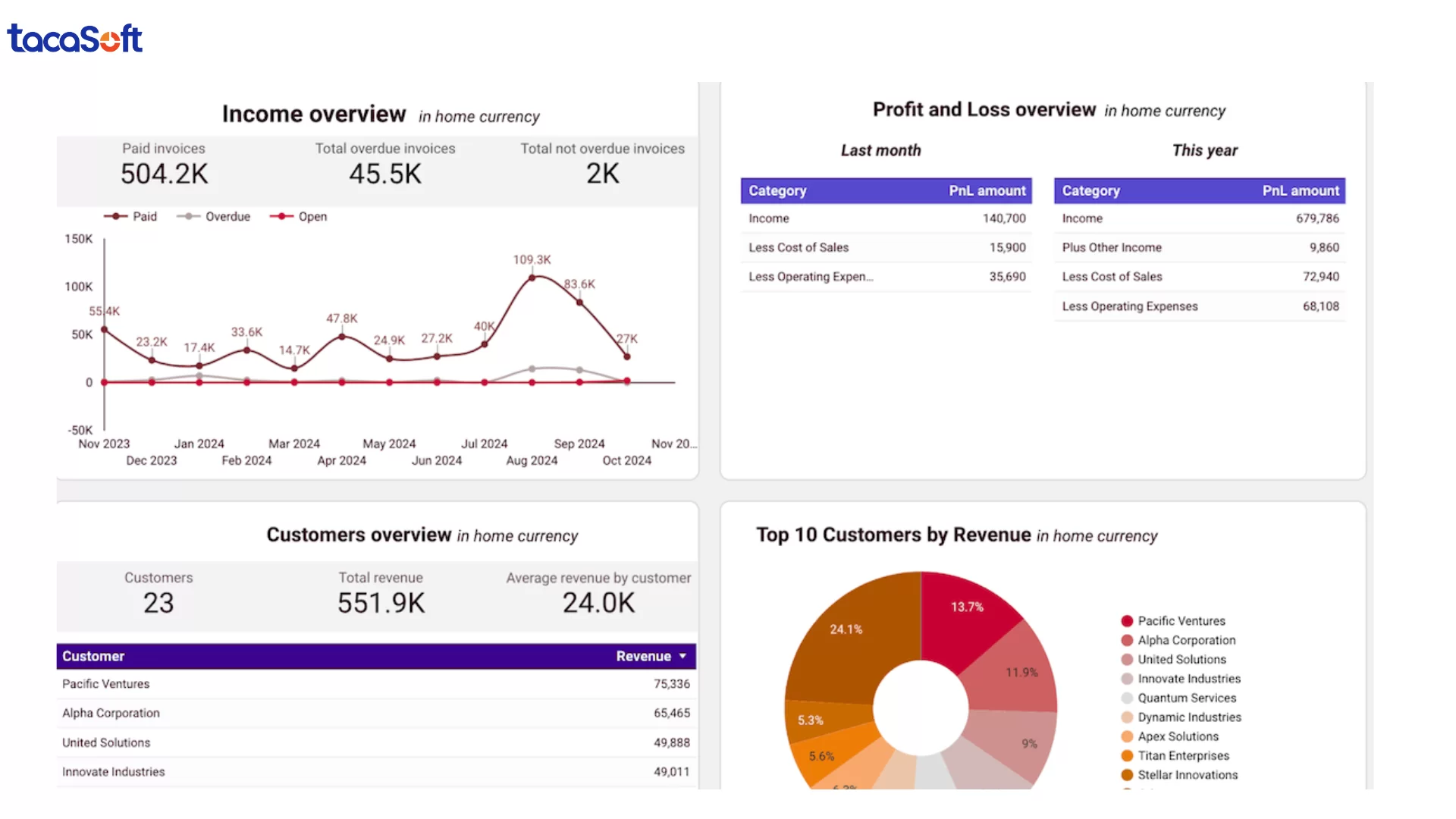Click This year Category column header
1456x819 pixels.
point(1090,191)
